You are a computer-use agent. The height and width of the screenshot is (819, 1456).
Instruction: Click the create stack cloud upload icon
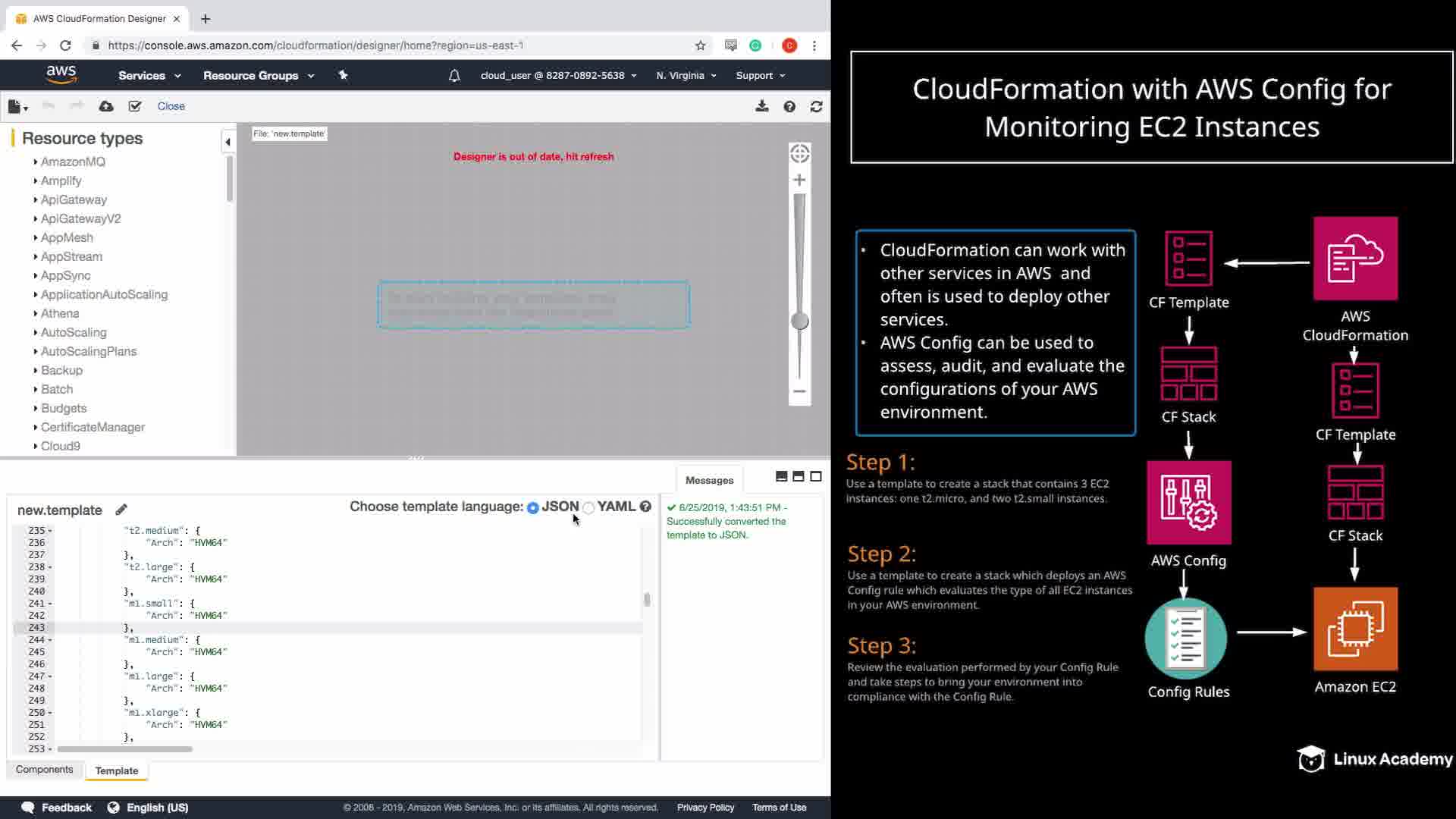pos(106,106)
